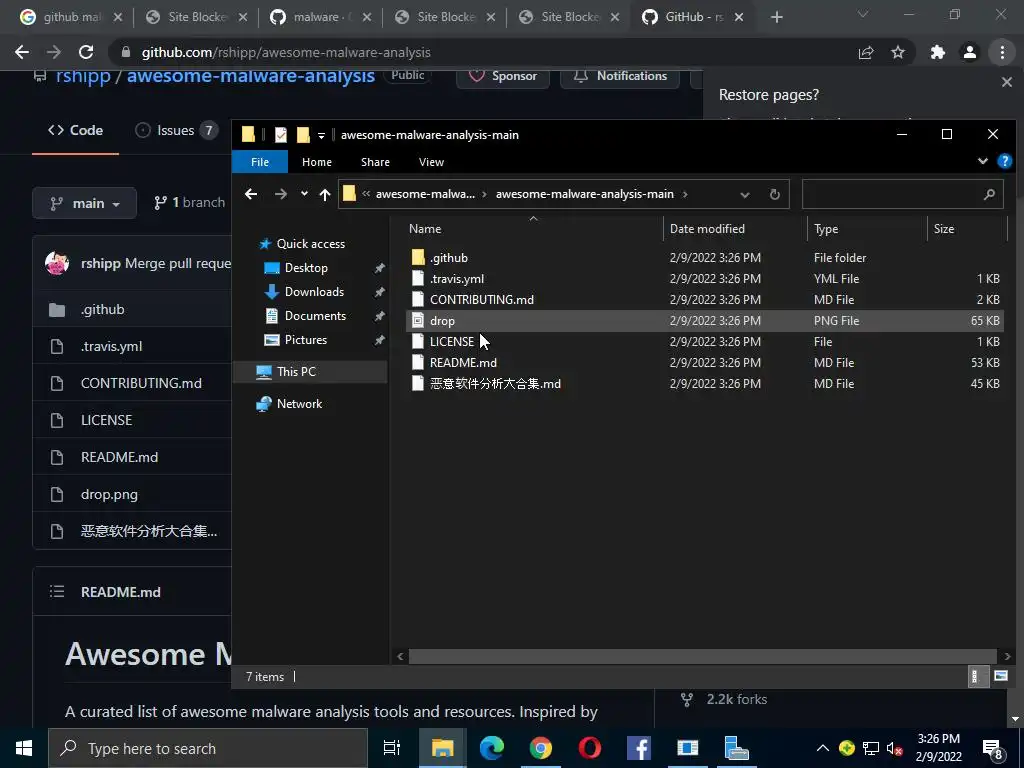Viewport: 1024px width, 768px height.
Task: Expand the Explorer ribbon chevron
Action: (982, 161)
